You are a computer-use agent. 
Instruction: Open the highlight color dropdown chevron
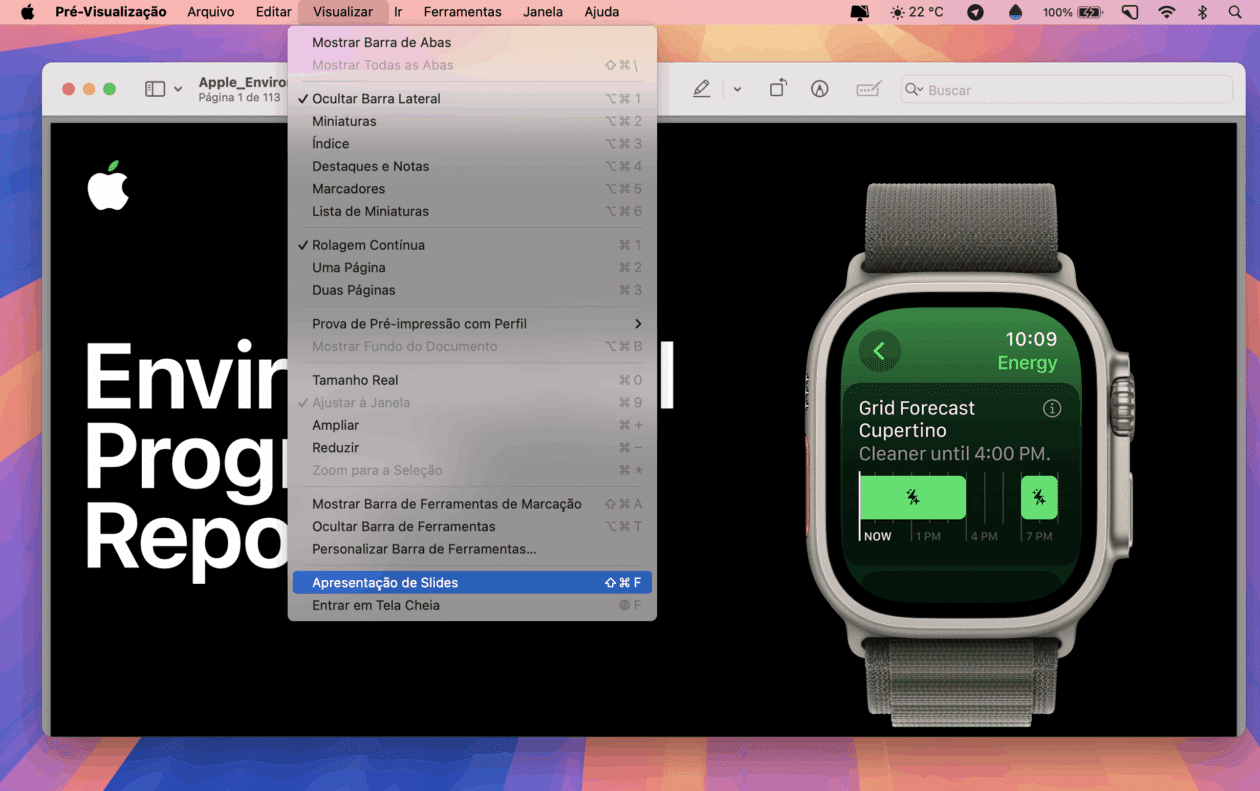point(737,89)
